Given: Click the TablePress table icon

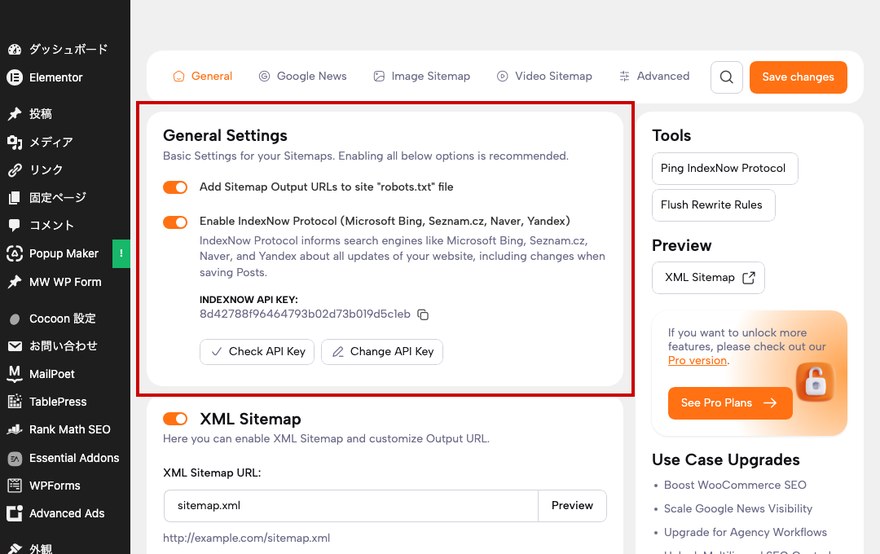Looking at the screenshot, I should pos(15,402).
